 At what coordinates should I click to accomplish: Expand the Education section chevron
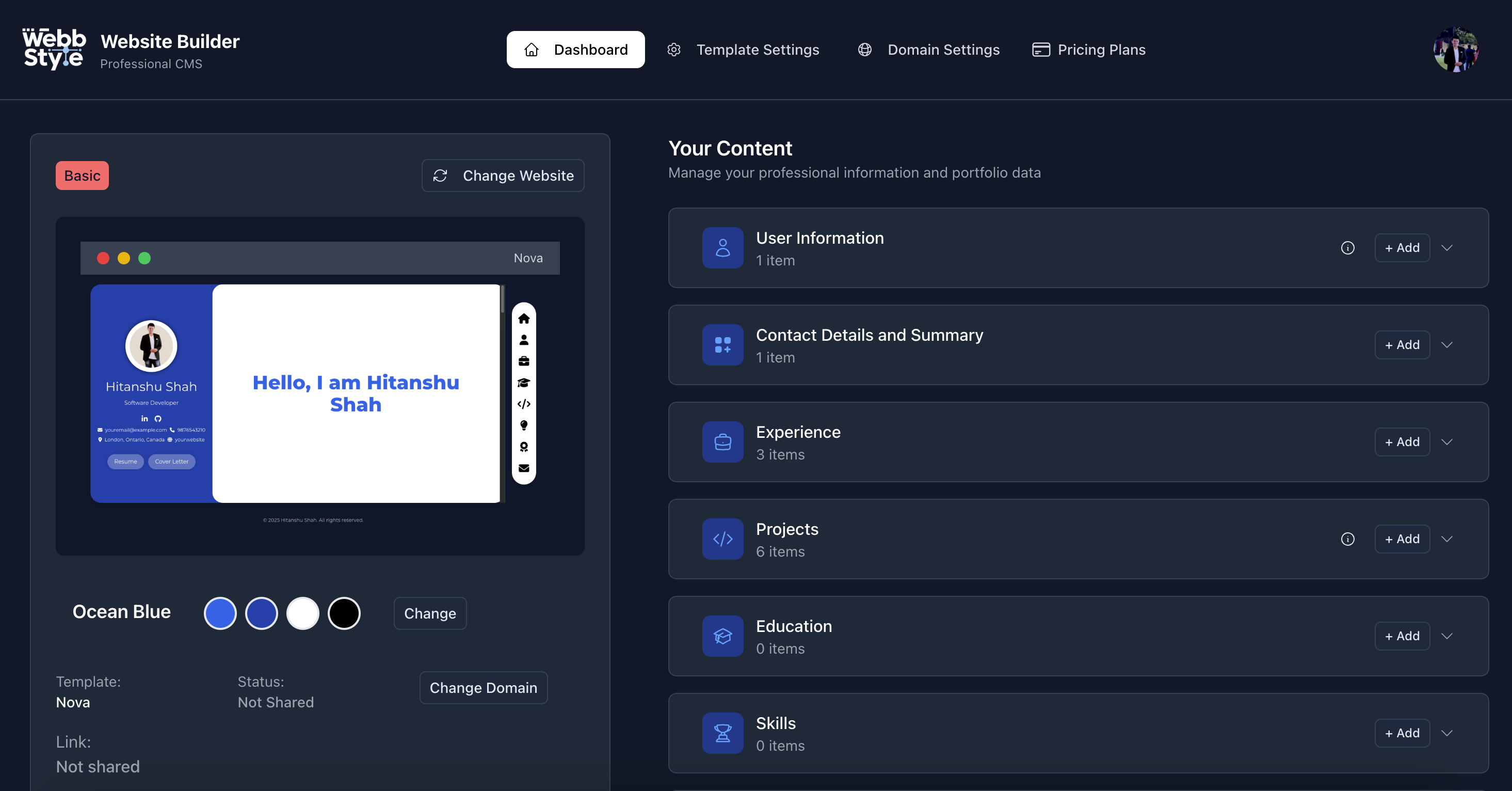click(x=1447, y=636)
